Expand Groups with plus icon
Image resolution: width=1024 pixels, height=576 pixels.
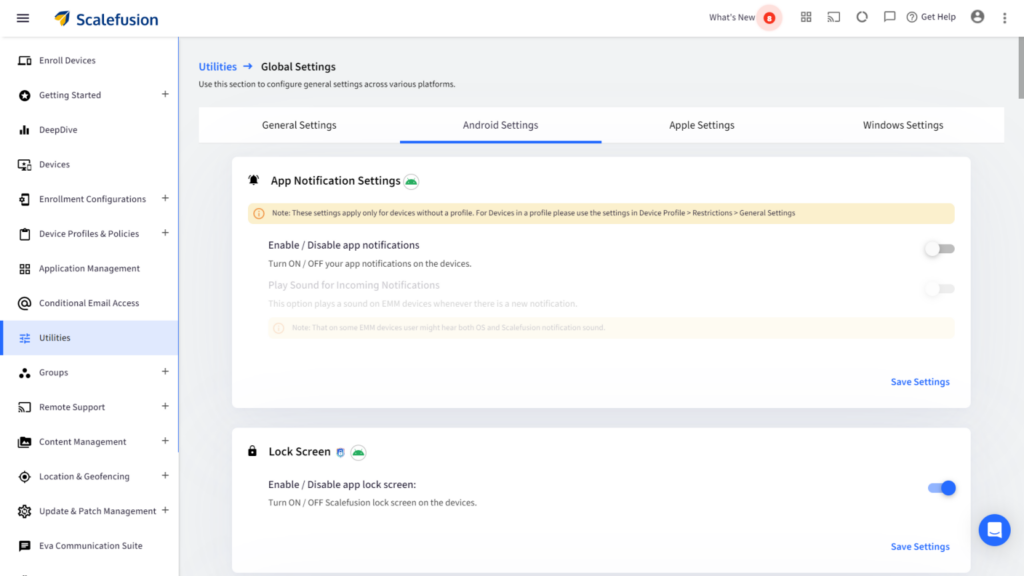click(165, 372)
